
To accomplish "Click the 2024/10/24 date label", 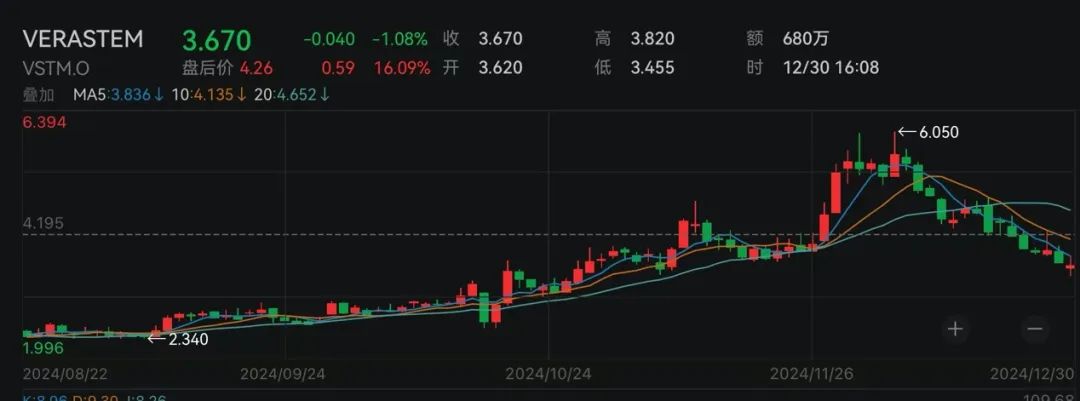I will tap(548, 373).
